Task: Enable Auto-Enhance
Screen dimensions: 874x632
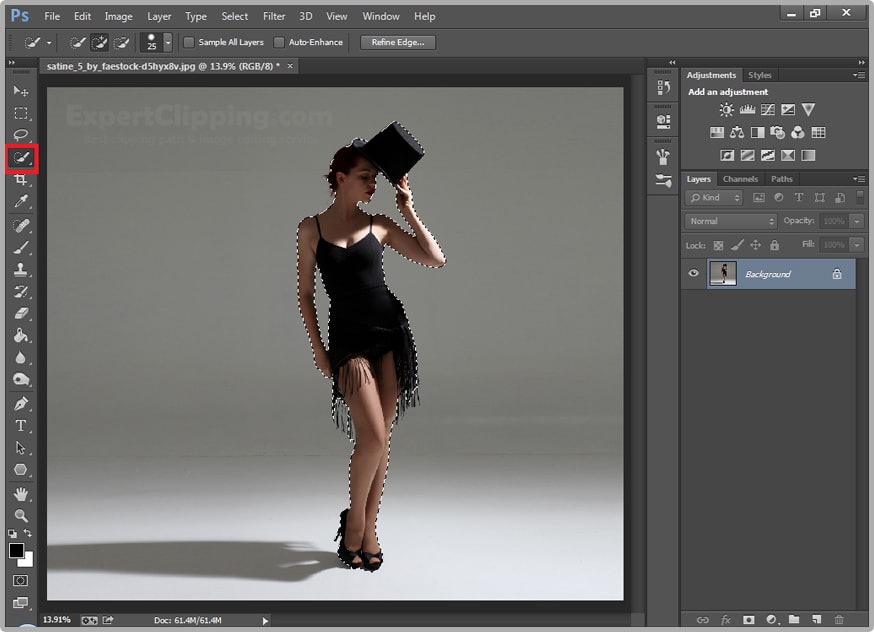Action: coord(281,42)
